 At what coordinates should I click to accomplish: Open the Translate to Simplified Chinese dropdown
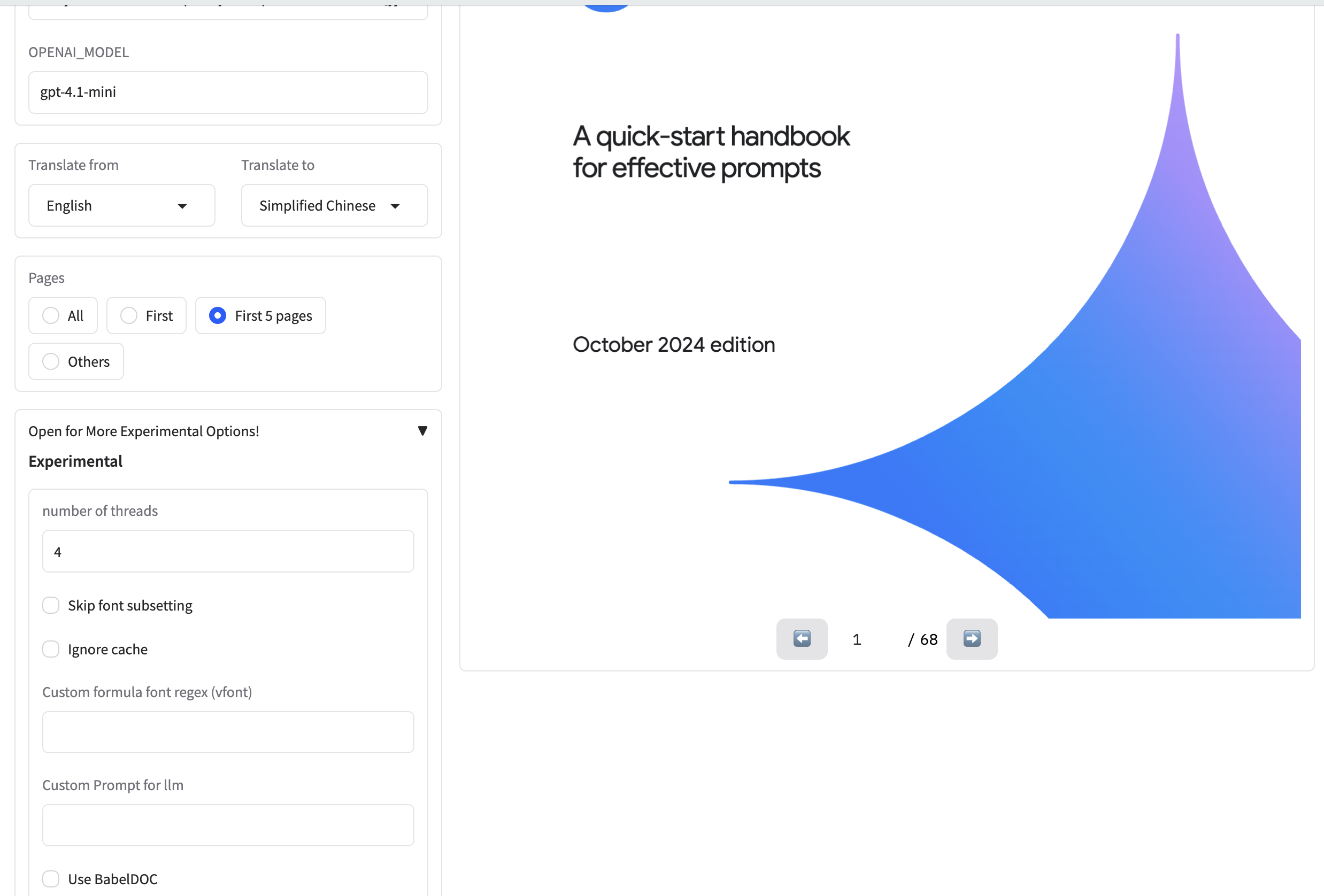(334, 206)
